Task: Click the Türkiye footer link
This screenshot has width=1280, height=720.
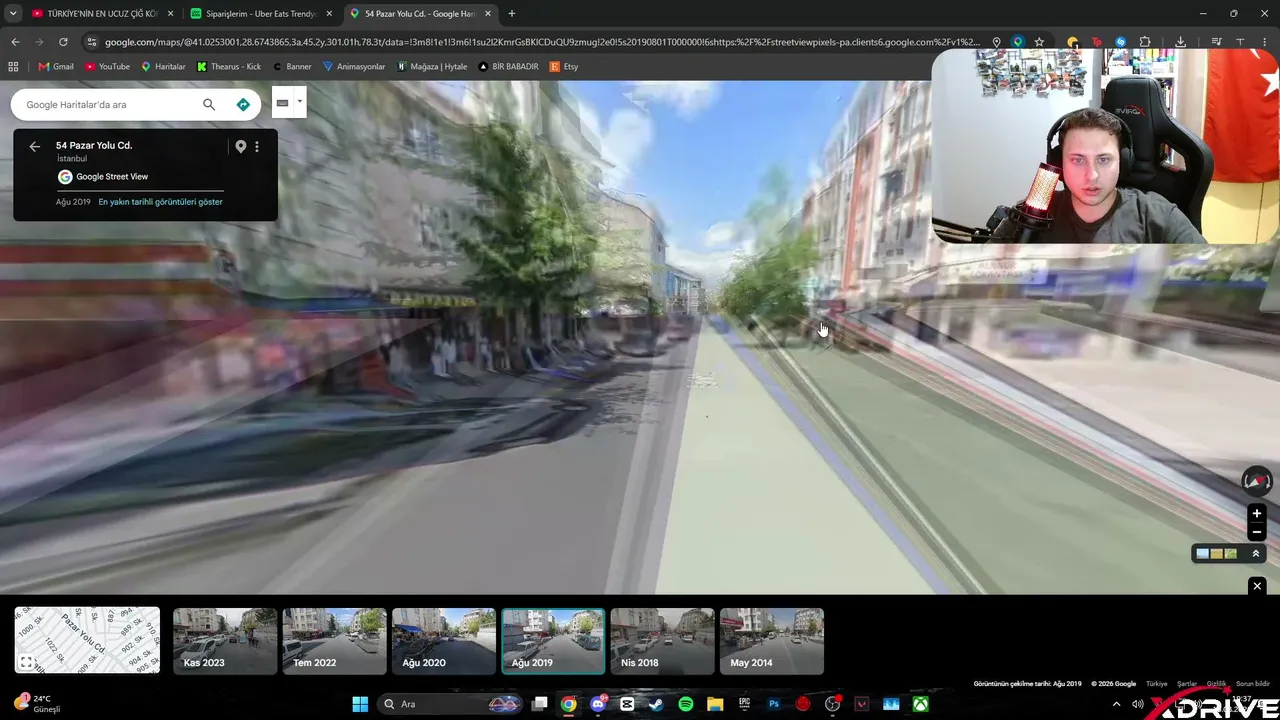Action: (1157, 684)
